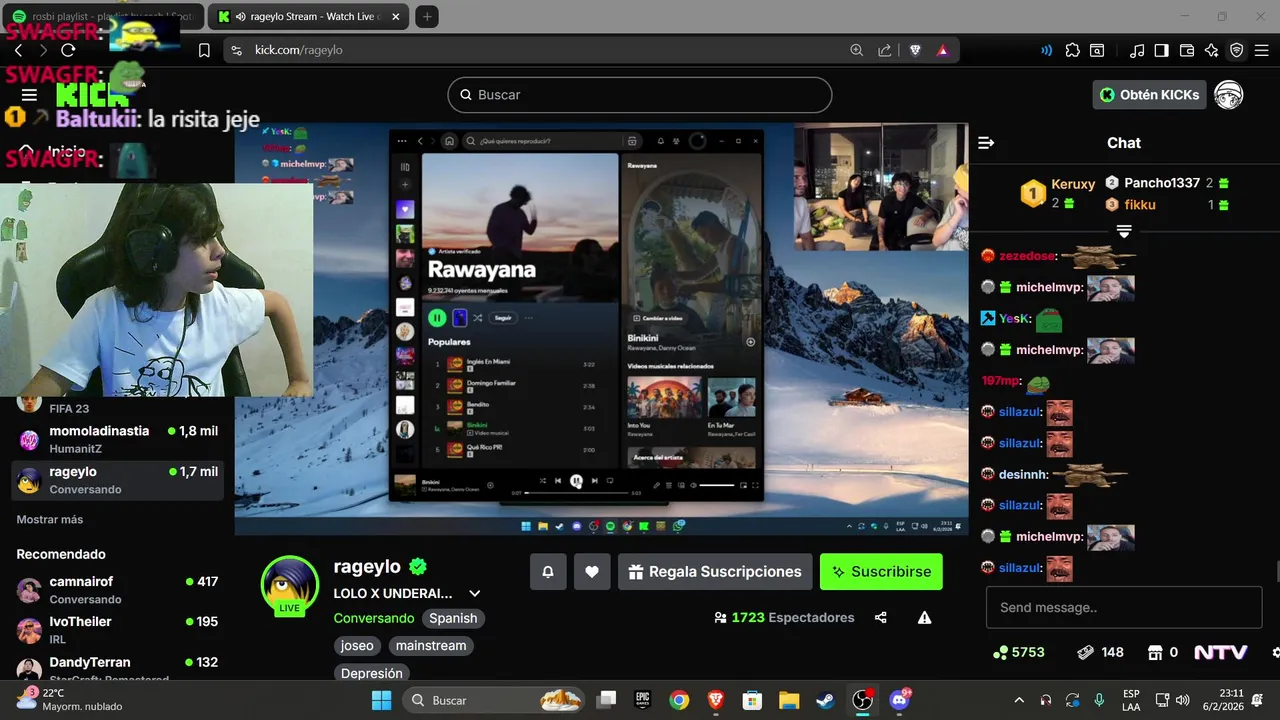Switch to the Spotify rosbi playlist tab
The image size is (1280, 720).
click(x=106, y=16)
